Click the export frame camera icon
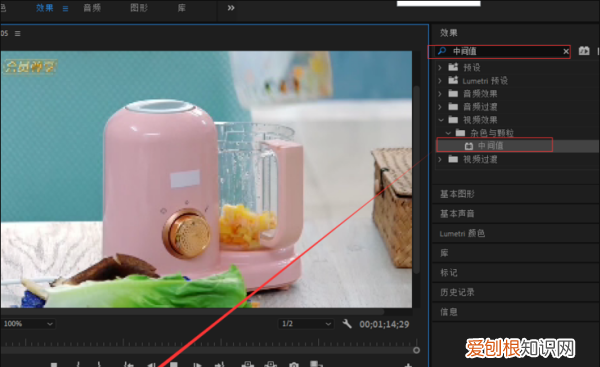 294,365
